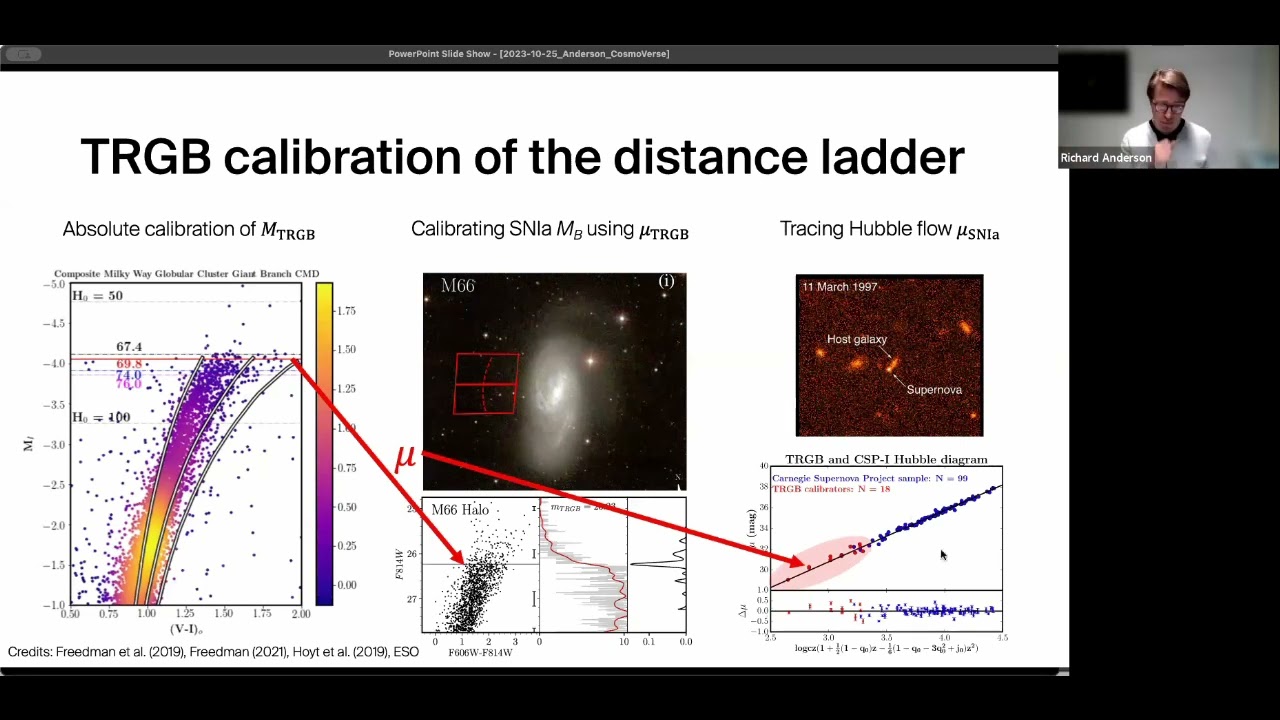The width and height of the screenshot is (1280, 720).
Task: Click 'Tracing Hubble flow μSNIa' heading
Action: coord(889,230)
